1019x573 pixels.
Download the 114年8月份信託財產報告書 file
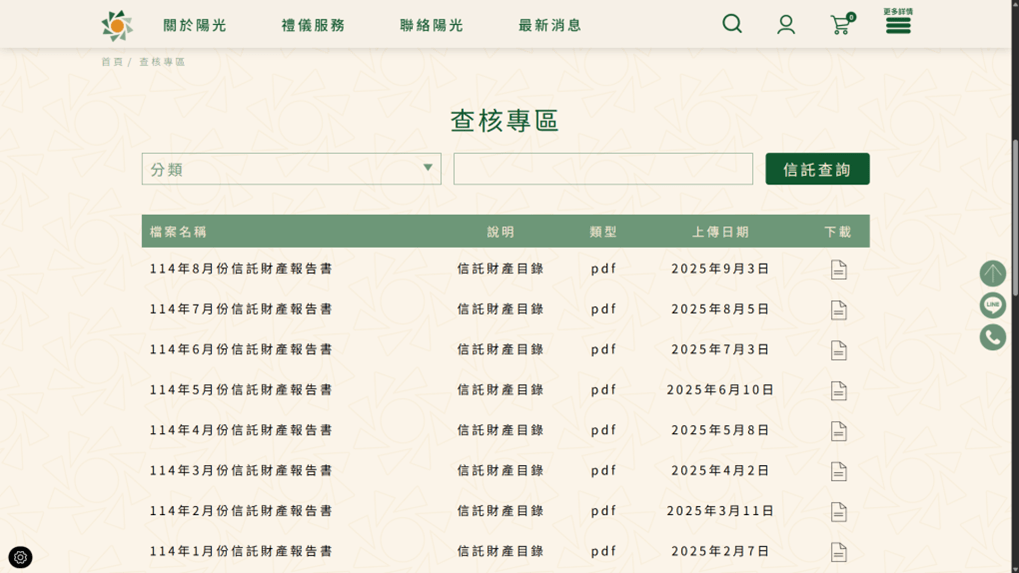[838, 270]
